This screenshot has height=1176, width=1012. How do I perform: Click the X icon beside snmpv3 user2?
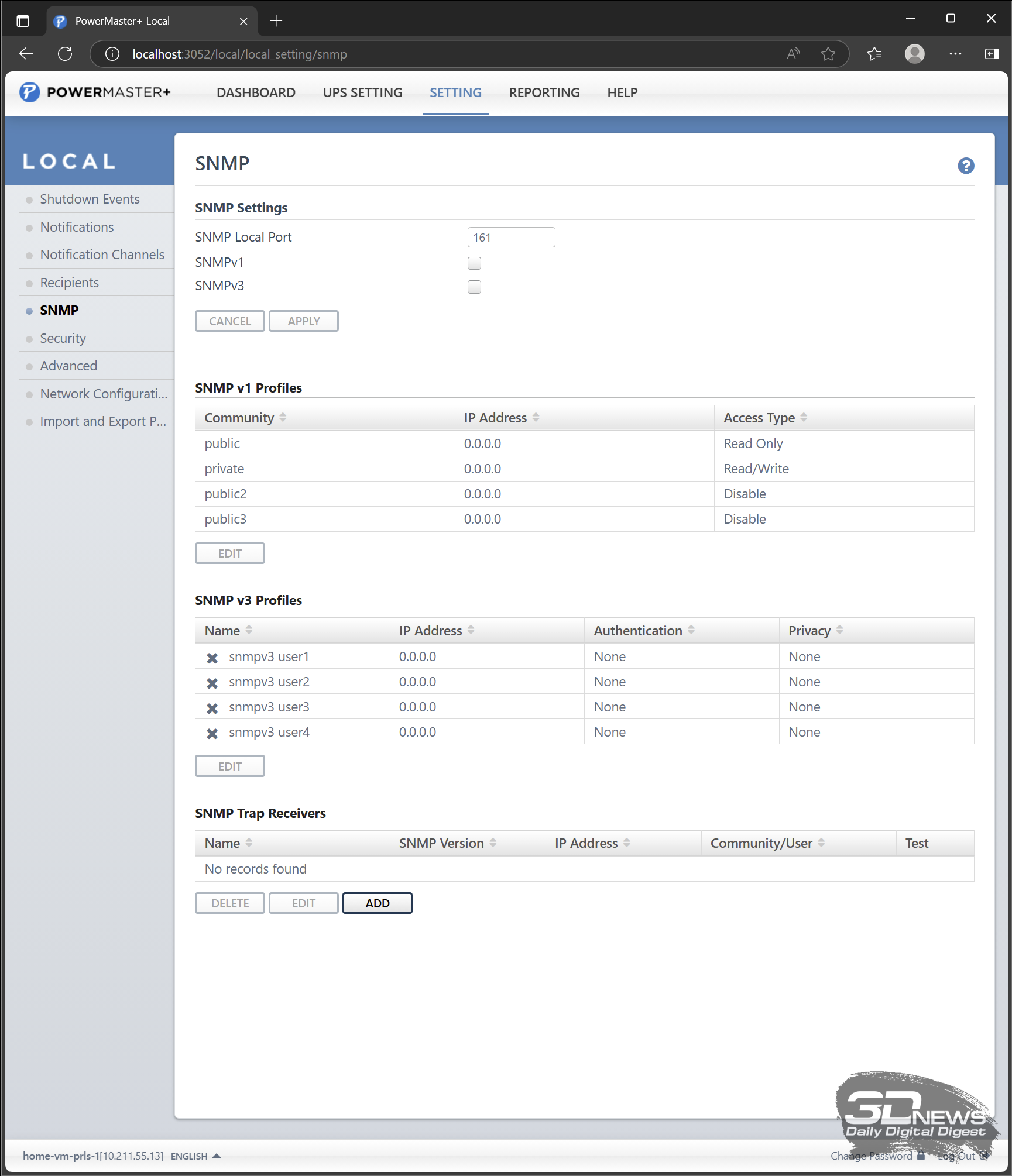click(212, 683)
